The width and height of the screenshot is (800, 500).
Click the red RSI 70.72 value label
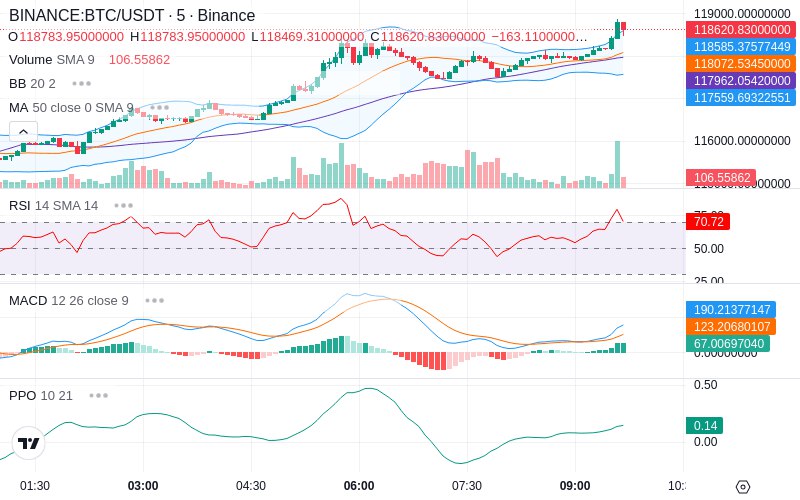point(708,222)
